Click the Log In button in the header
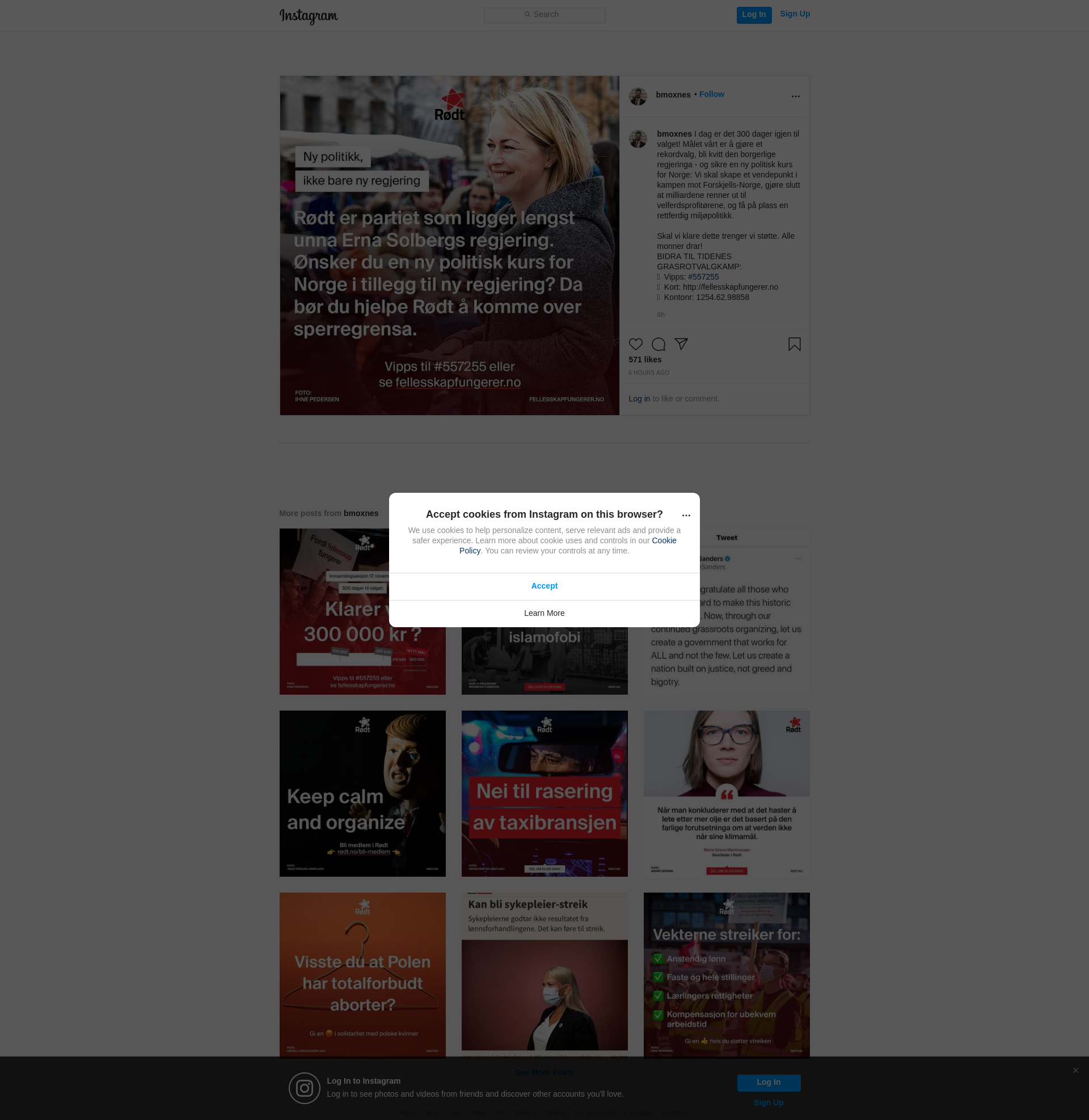This screenshot has height=1120, width=1089. pos(754,15)
